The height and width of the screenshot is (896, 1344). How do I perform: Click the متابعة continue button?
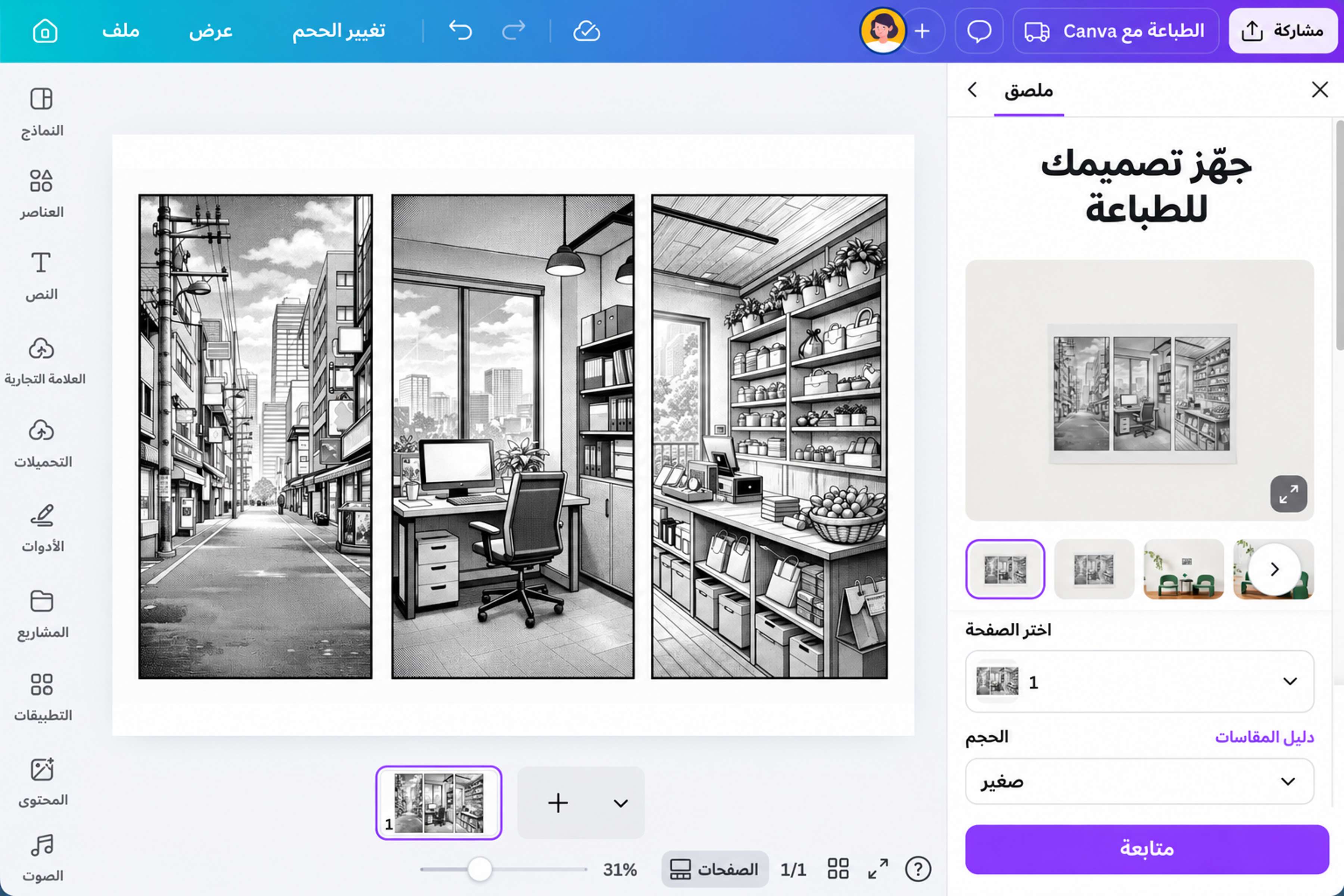pos(1147,849)
